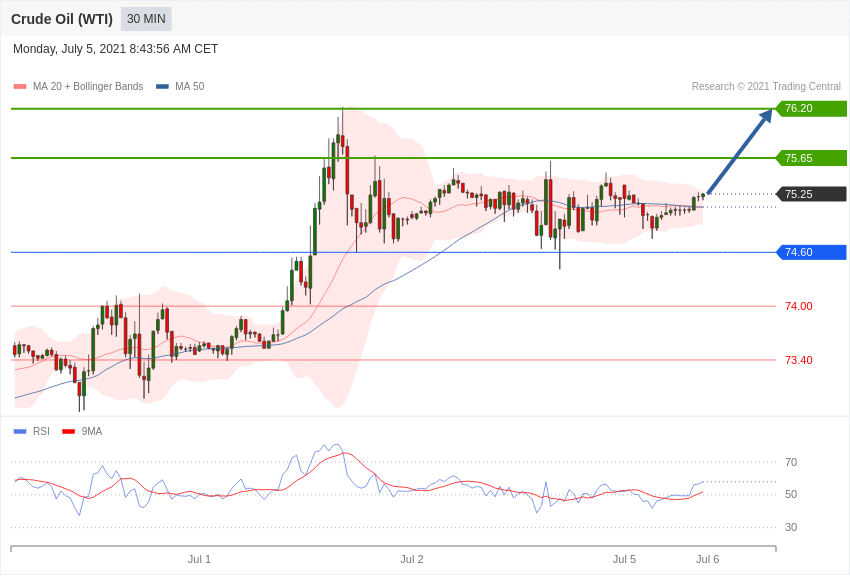Click the 9MA legend red swatch
Image resolution: width=850 pixels, height=576 pixels.
click(68, 431)
